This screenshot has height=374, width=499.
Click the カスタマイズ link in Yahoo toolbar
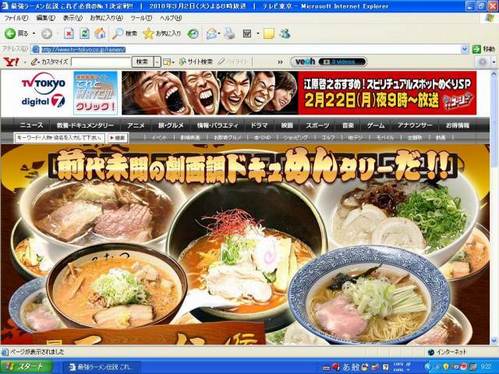pyautogui.click(x=54, y=62)
